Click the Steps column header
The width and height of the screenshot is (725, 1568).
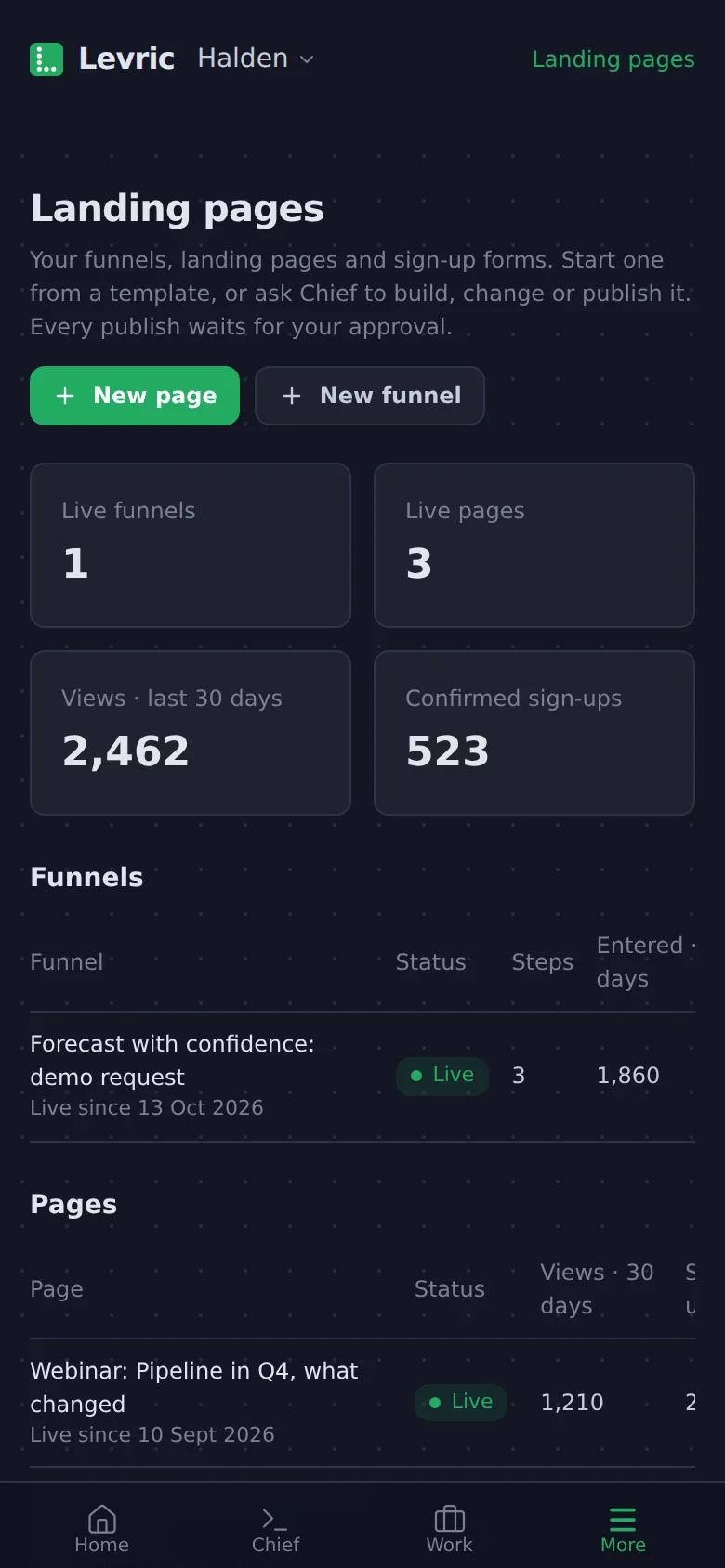pos(542,962)
